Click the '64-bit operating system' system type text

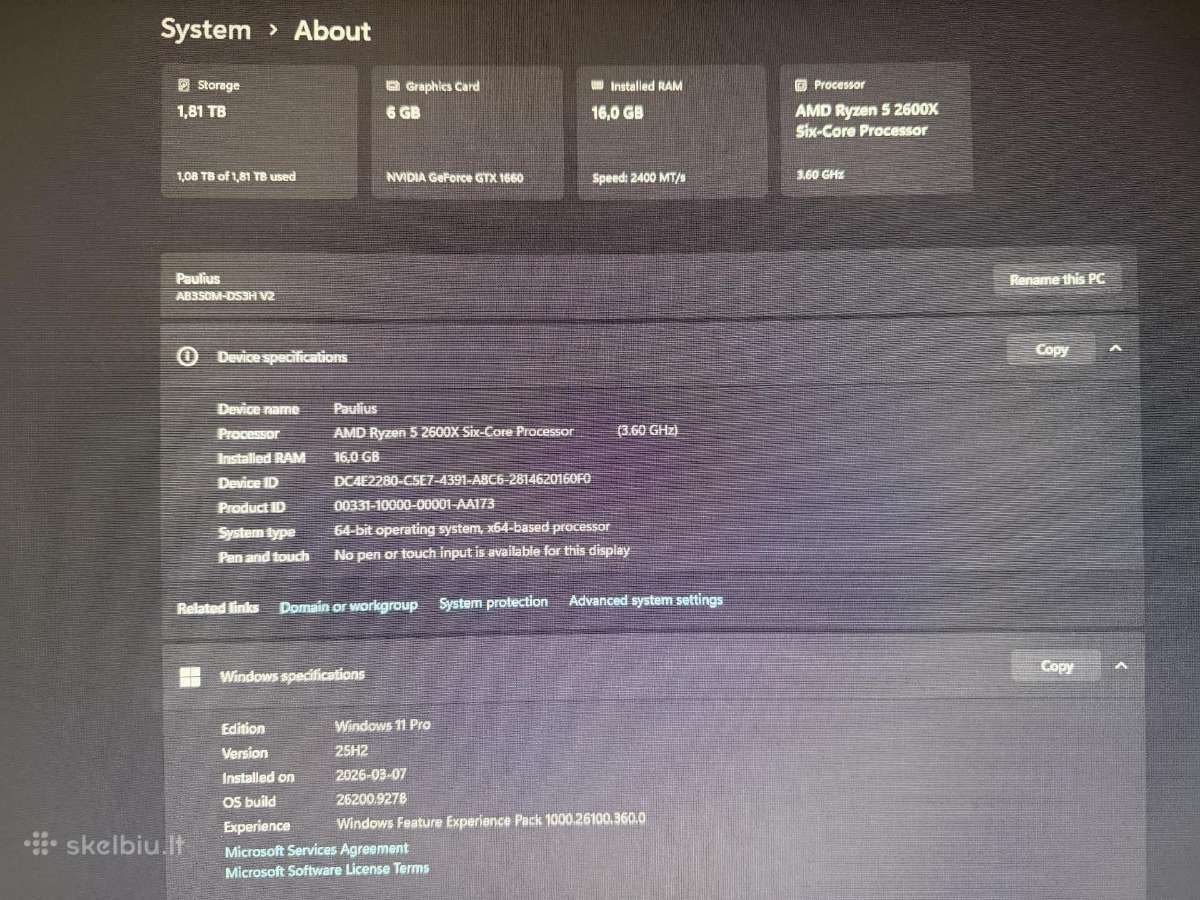coord(471,528)
